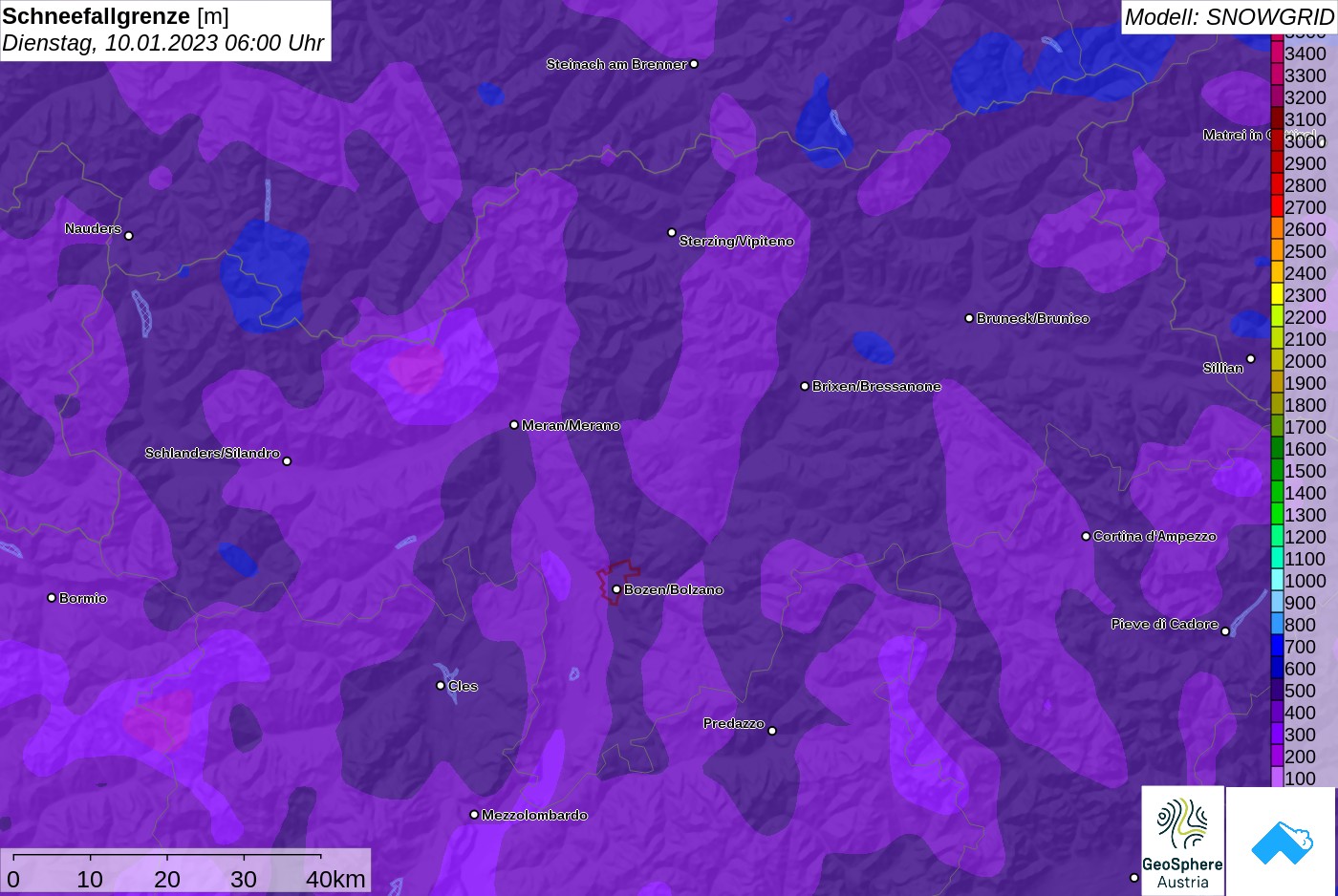Click the Bruneck/Brunico location dot
Image resolution: width=1338 pixels, height=896 pixels.
pyautogui.click(x=969, y=318)
